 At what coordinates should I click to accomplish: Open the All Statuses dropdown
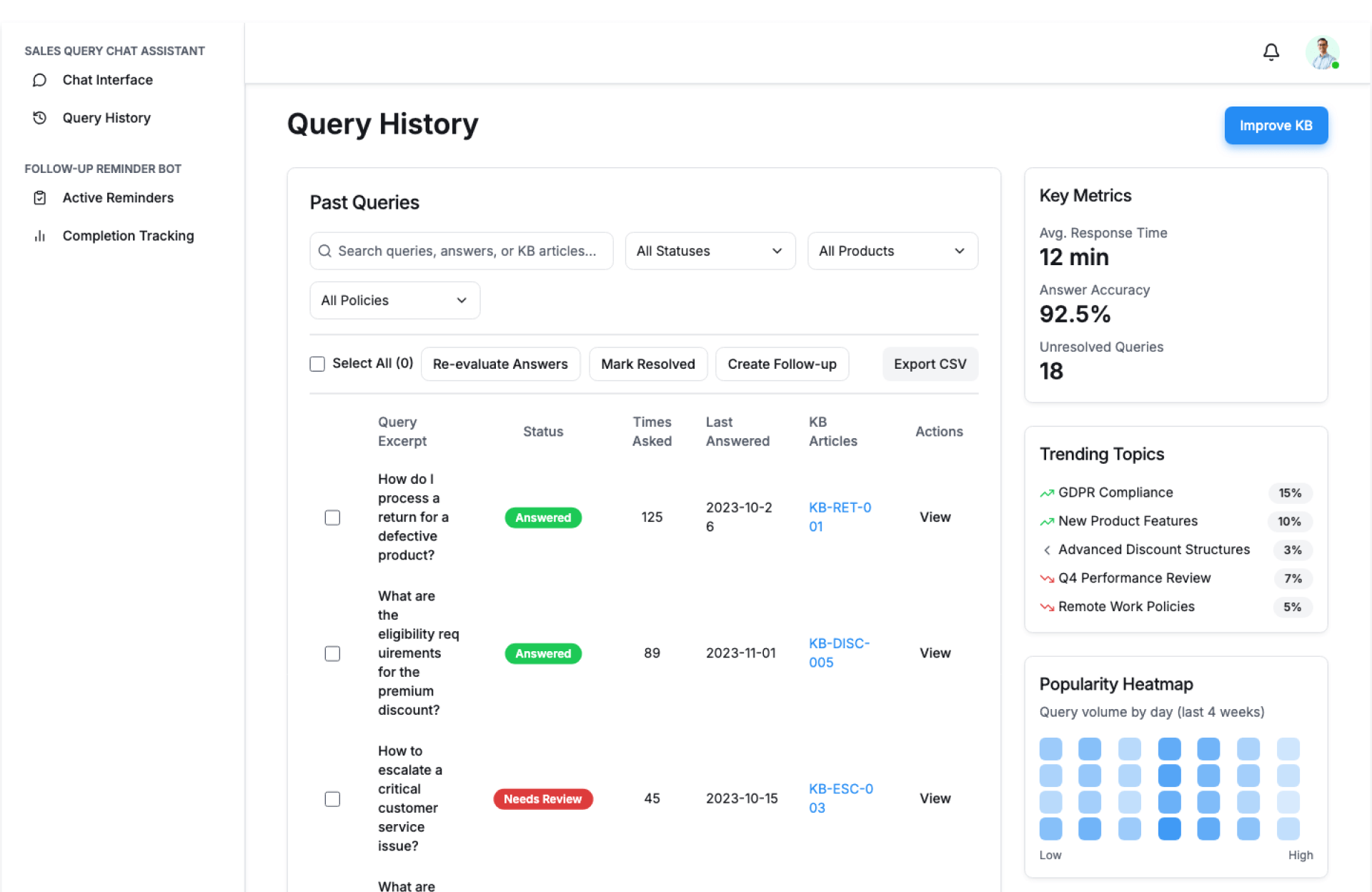point(710,251)
